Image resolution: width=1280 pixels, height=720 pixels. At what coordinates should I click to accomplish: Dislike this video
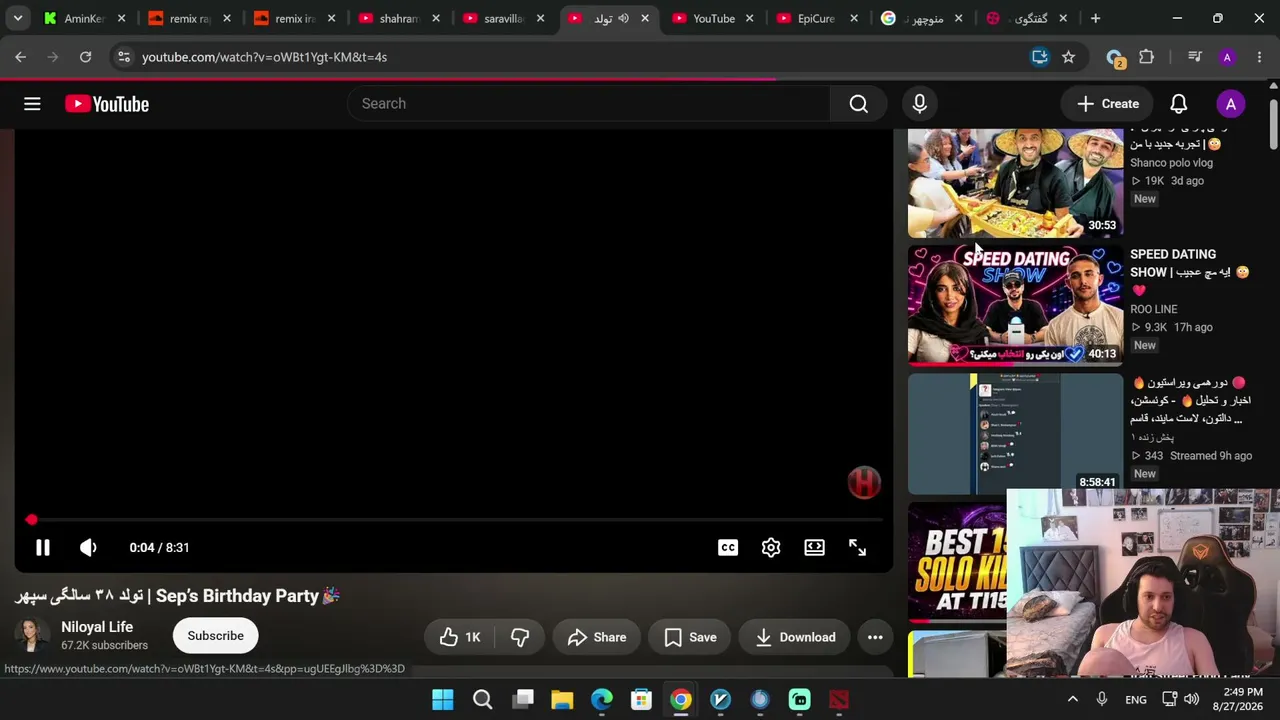(x=520, y=637)
